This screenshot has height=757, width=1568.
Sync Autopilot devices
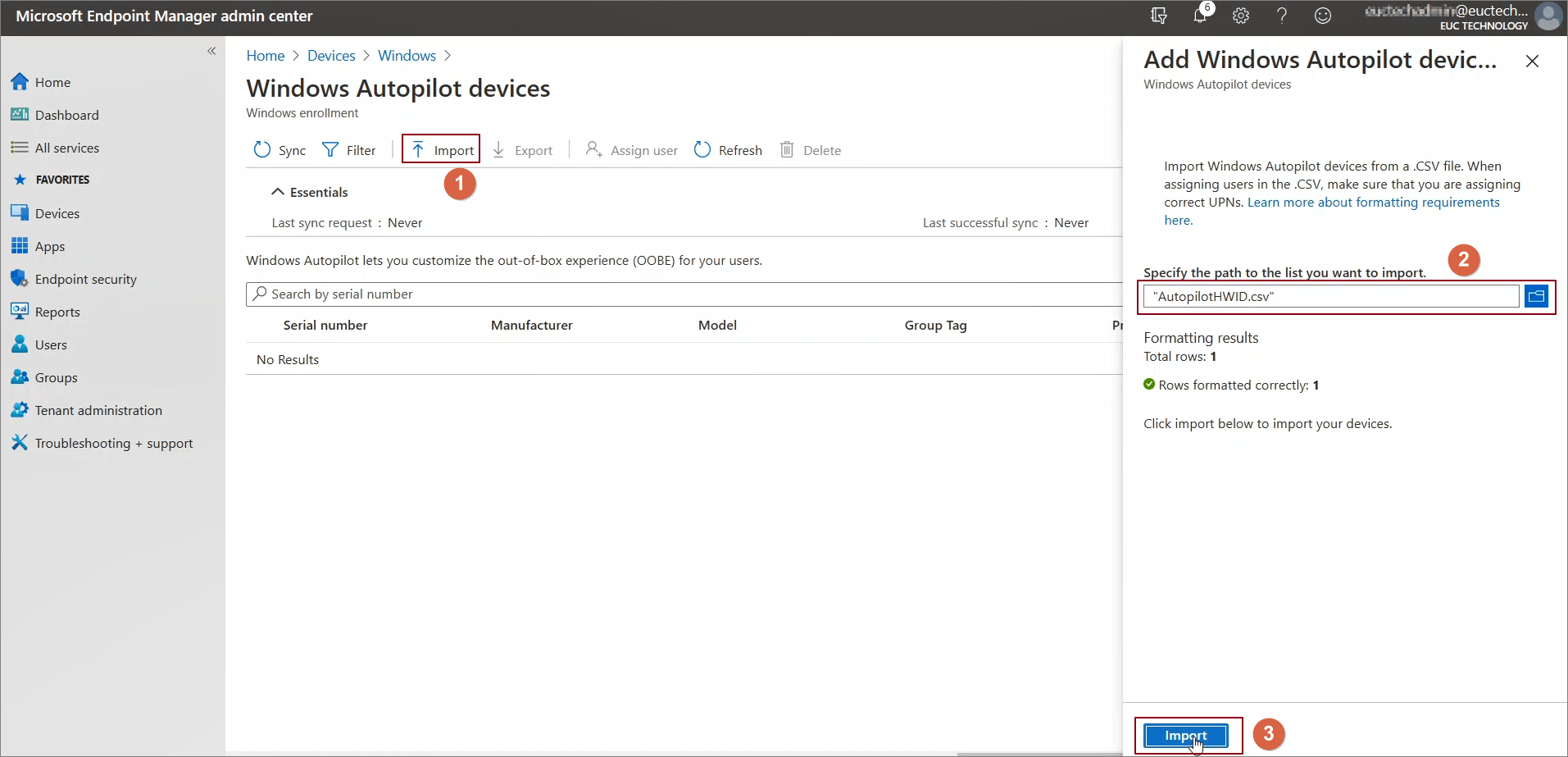click(280, 150)
